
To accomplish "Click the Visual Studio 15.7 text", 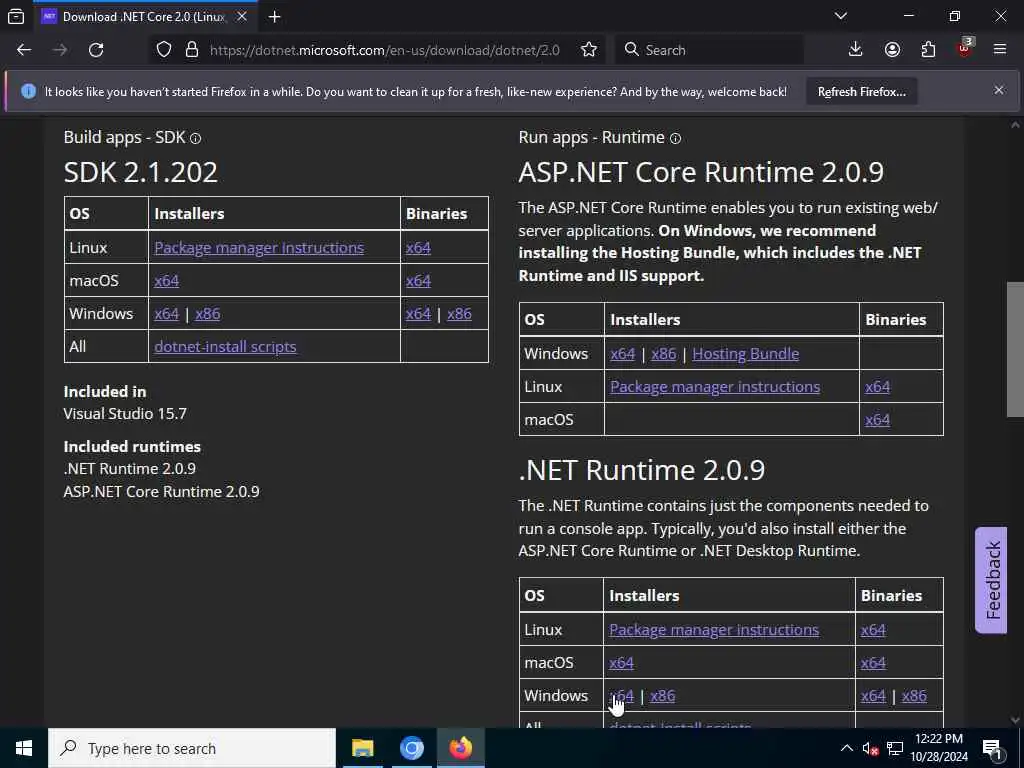I will point(125,413).
